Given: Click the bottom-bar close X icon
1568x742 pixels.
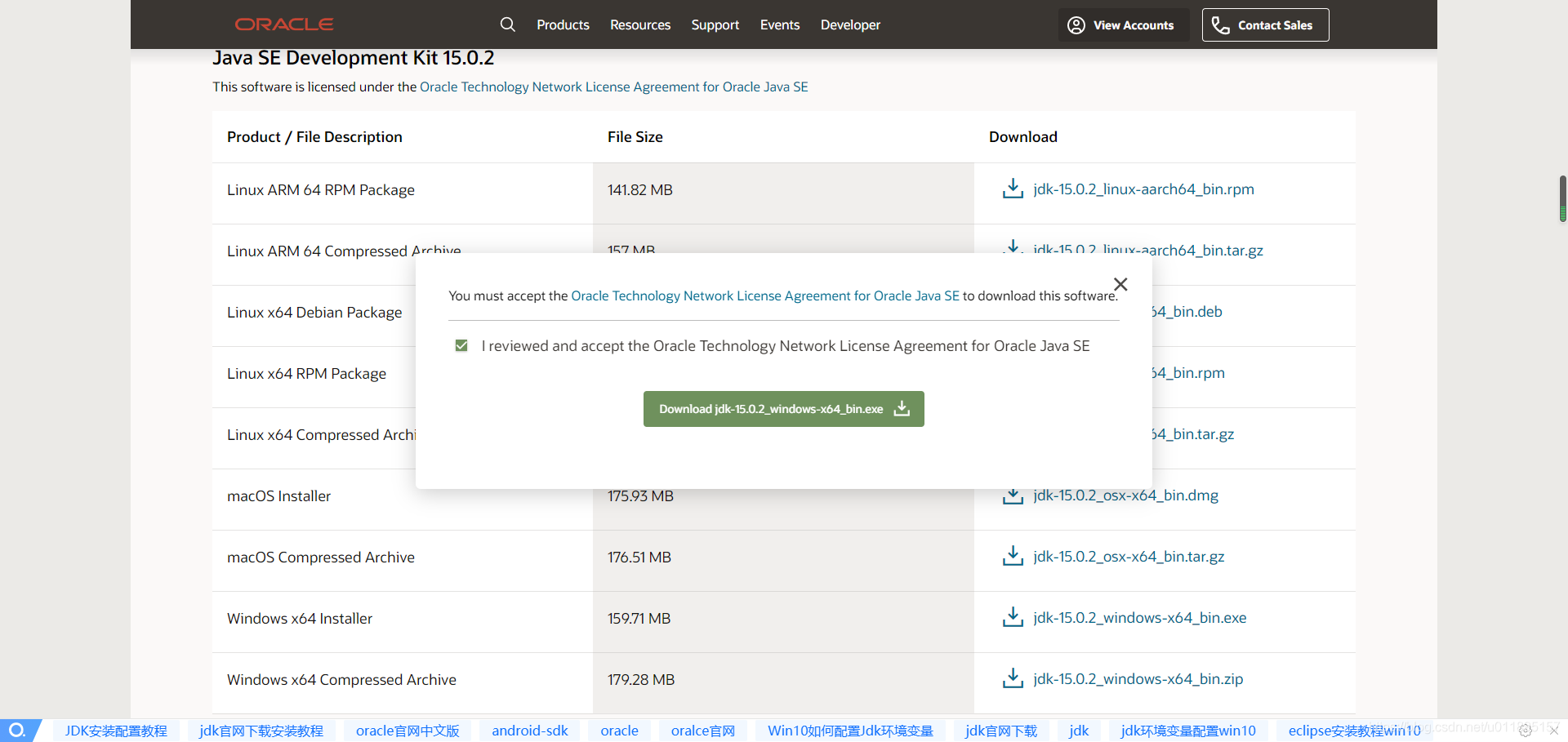Looking at the screenshot, I should [1554, 731].
